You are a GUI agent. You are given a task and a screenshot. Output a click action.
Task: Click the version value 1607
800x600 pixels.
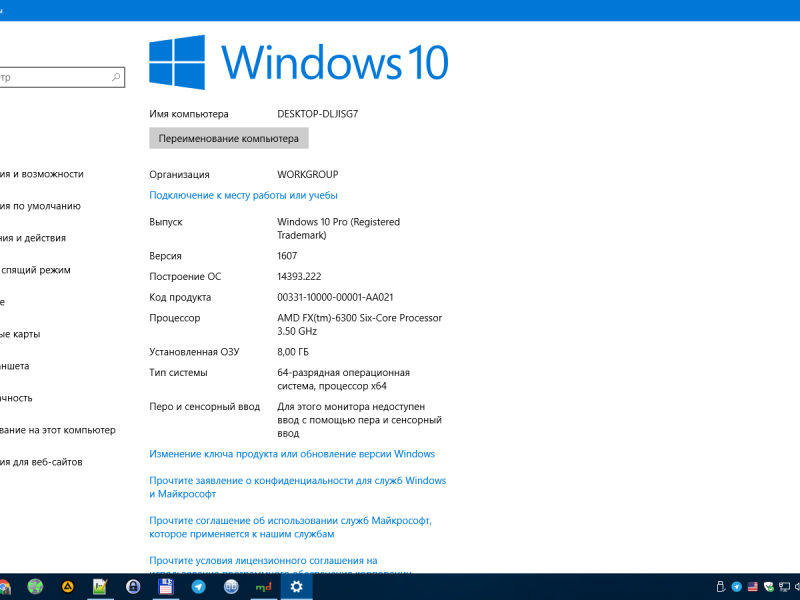click(287, 256)
